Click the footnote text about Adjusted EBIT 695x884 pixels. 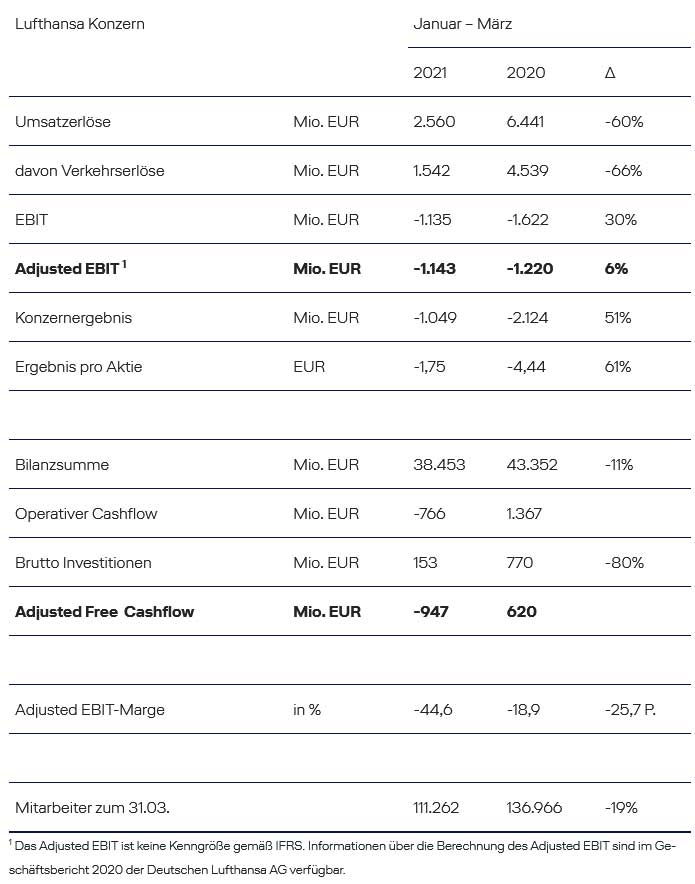point(342,858)
